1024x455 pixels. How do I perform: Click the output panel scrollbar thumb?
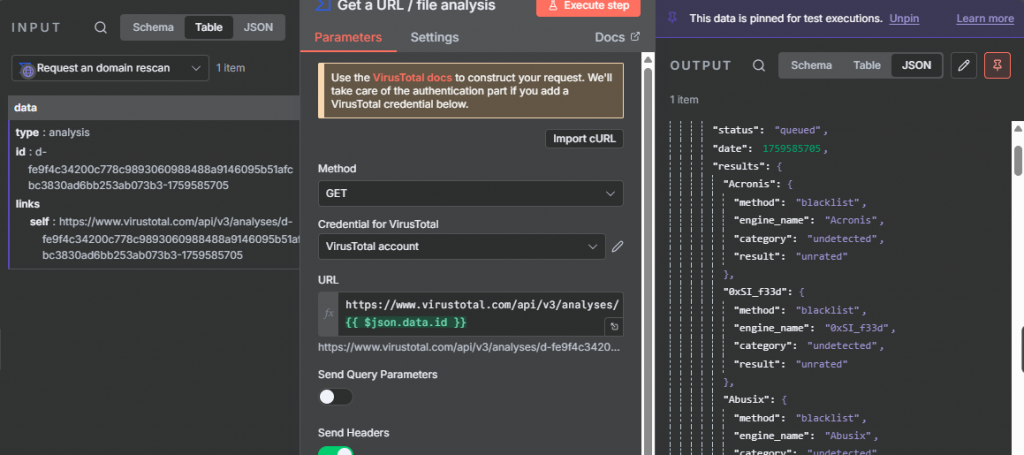click(x=1017, y=161)
